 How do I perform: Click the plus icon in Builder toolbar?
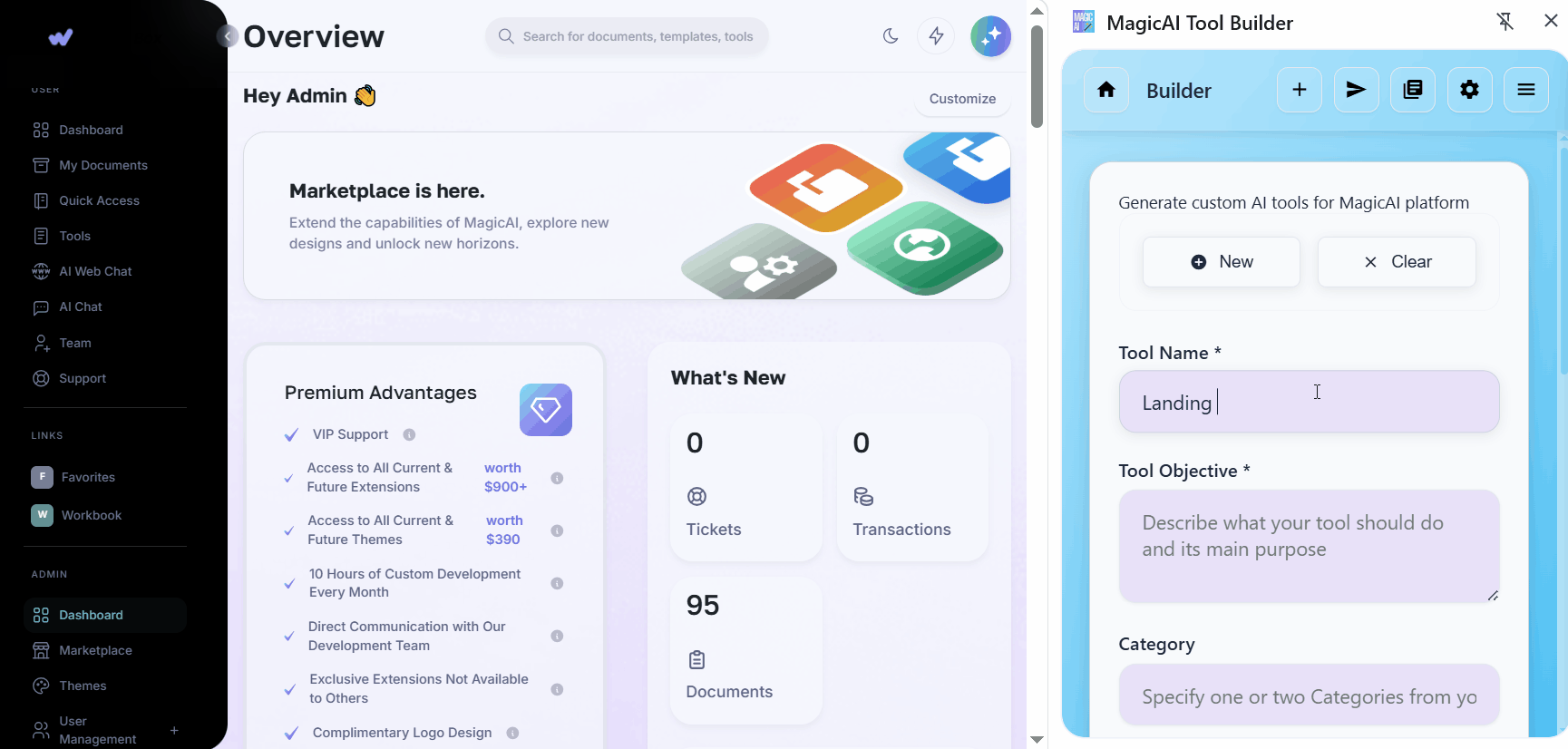click(1300, 90)
